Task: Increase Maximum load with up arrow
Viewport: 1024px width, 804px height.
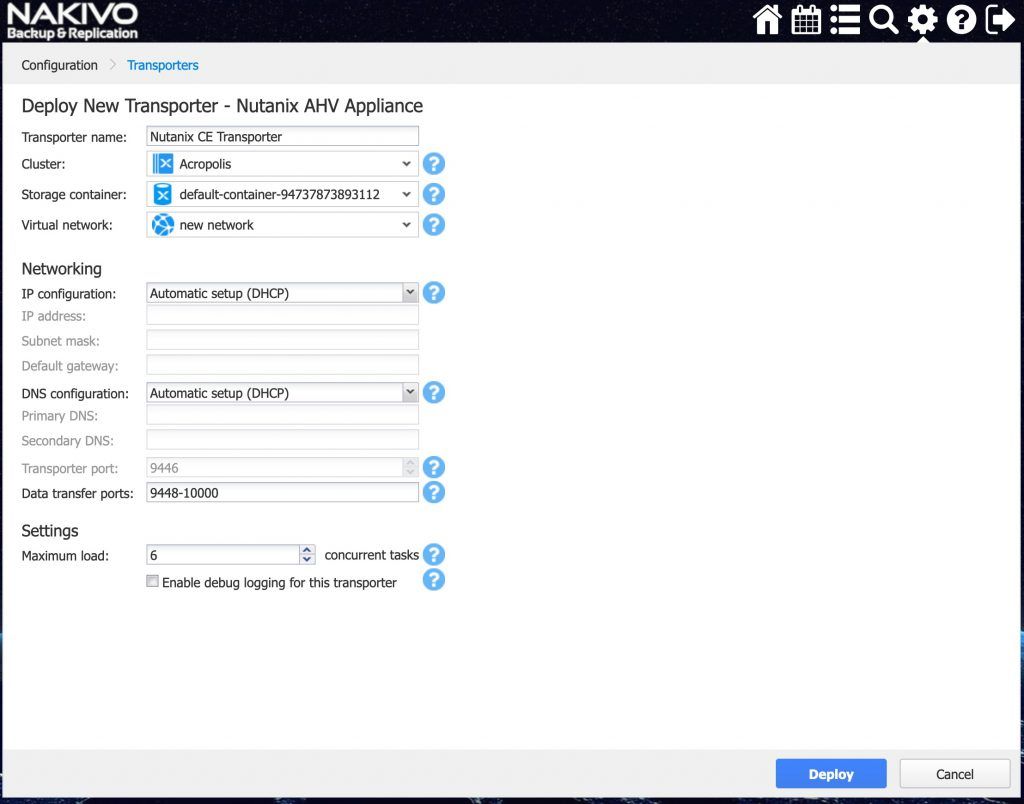Action: [x=307, y=551]
